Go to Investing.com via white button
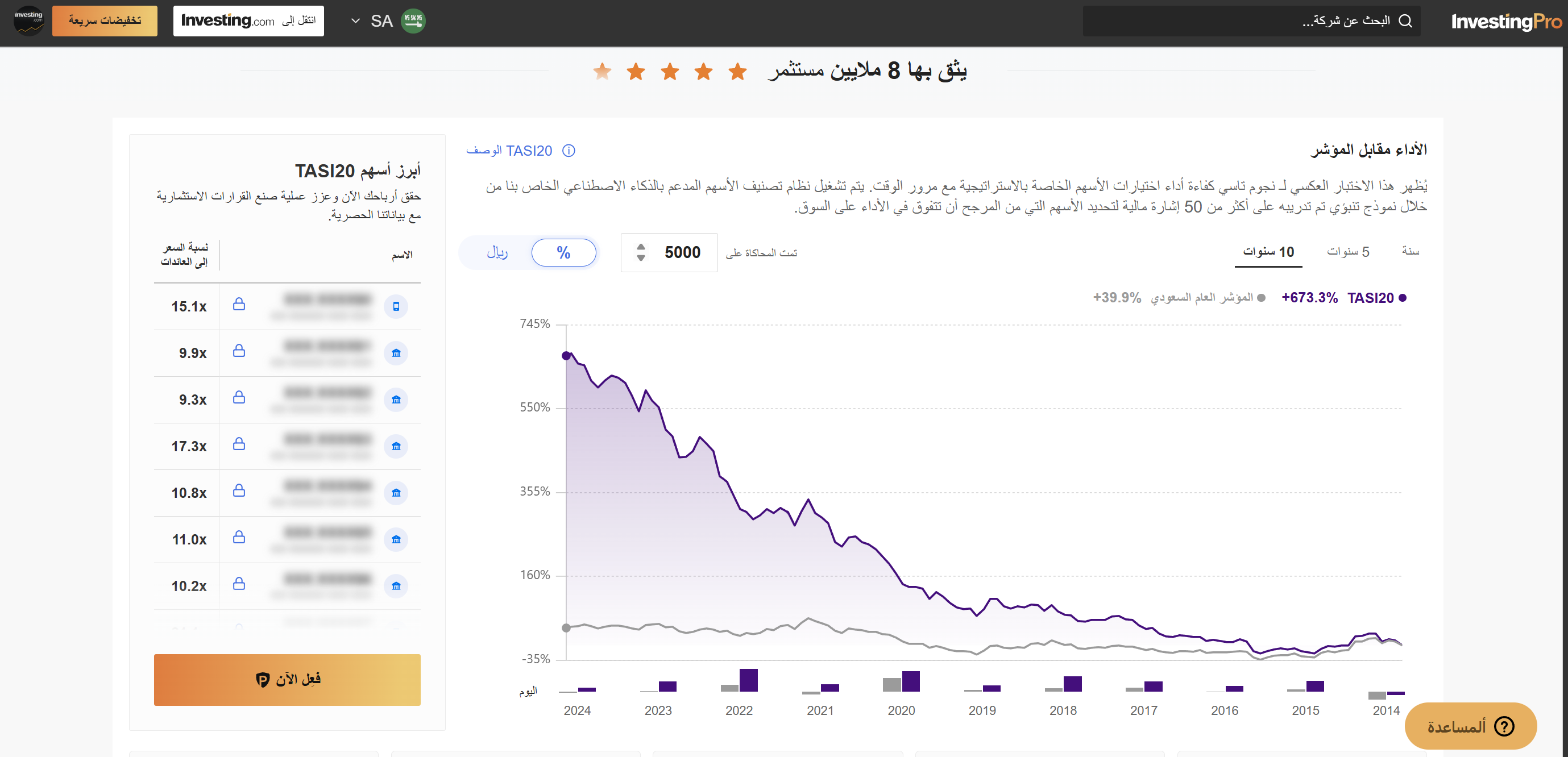1568x757 pixels. tap(248, 20)
